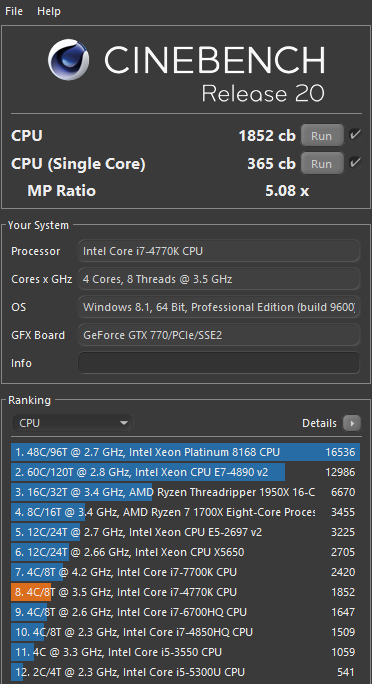
Task: Click the Details label in Ranking
Action: [319, 423]
